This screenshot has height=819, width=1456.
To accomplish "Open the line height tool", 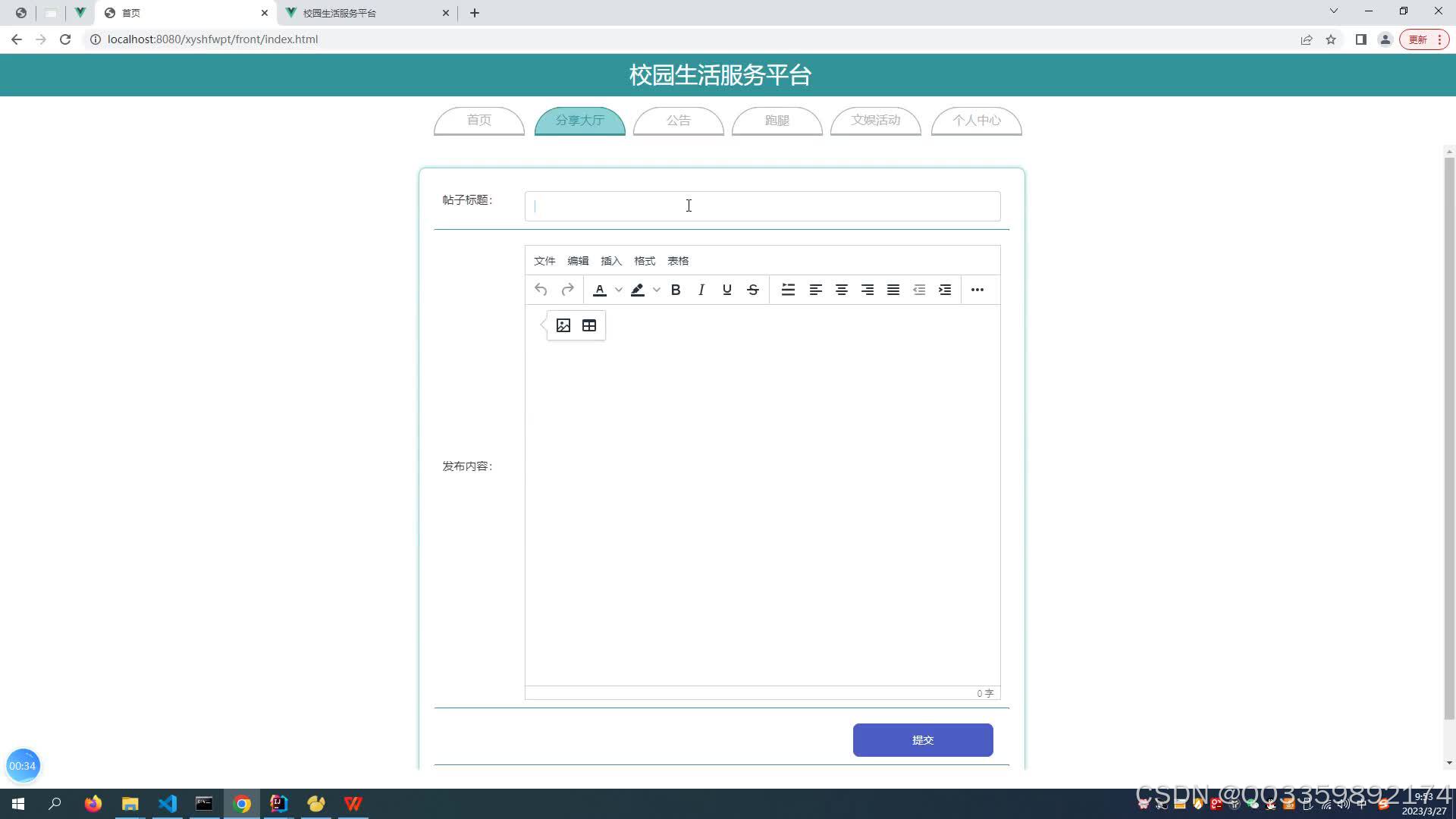I will pos(789,290).
